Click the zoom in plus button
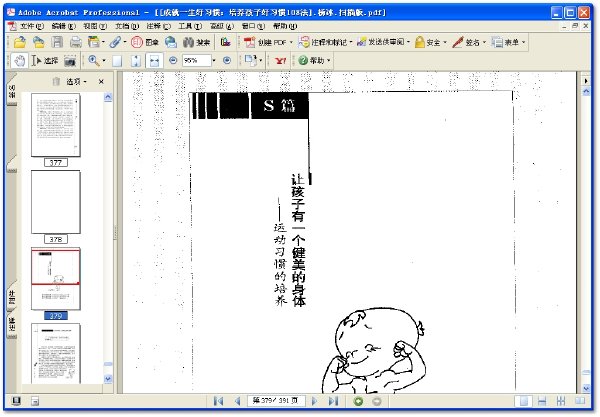Screen dimensions: 600x417 tap(227, 60)
